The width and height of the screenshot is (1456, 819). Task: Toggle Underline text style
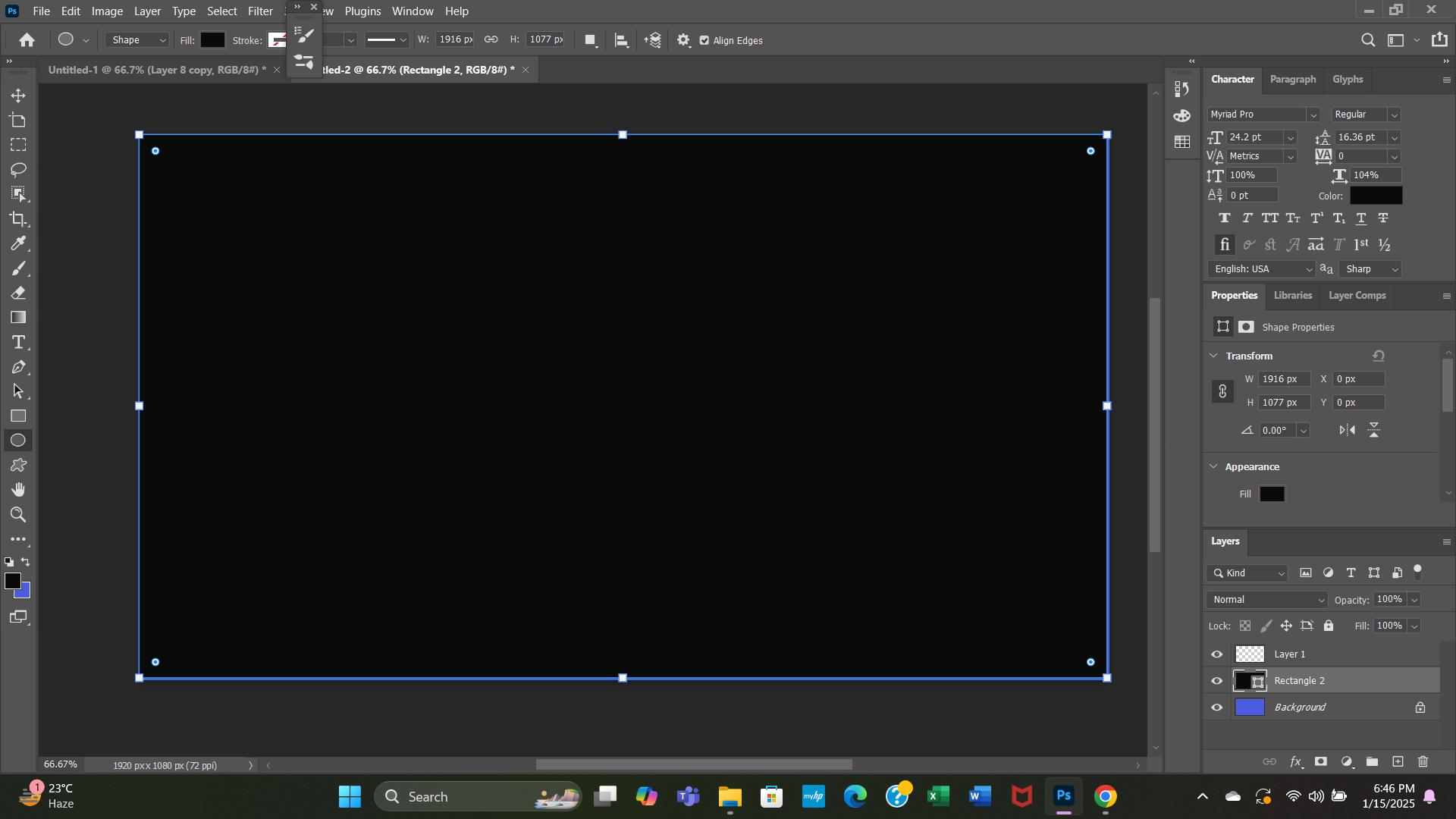pos(1361,218)
